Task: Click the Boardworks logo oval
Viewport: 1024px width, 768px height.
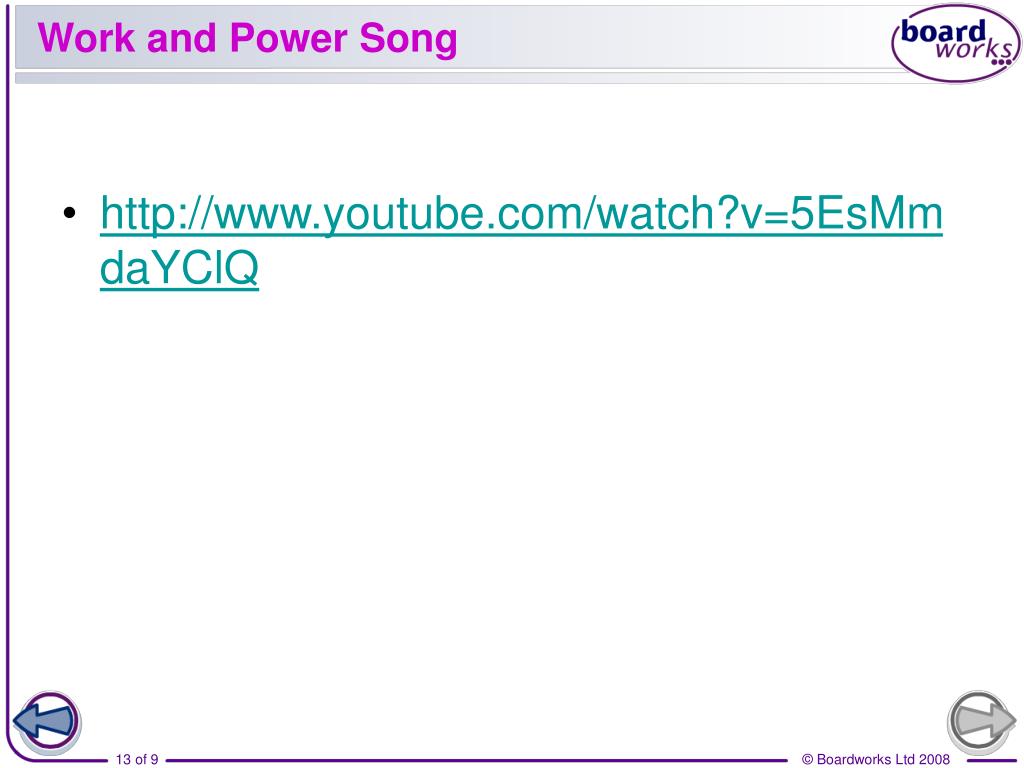Action: pos(956,43)
